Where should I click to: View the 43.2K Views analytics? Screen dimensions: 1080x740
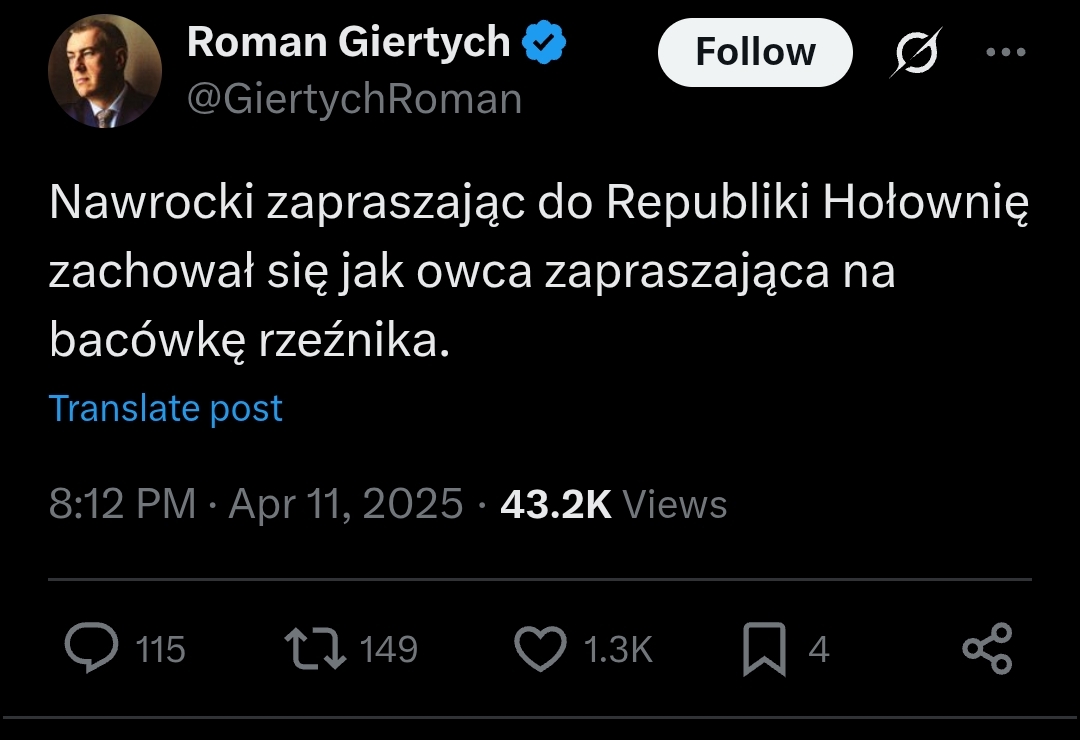(x=613, y=504)
